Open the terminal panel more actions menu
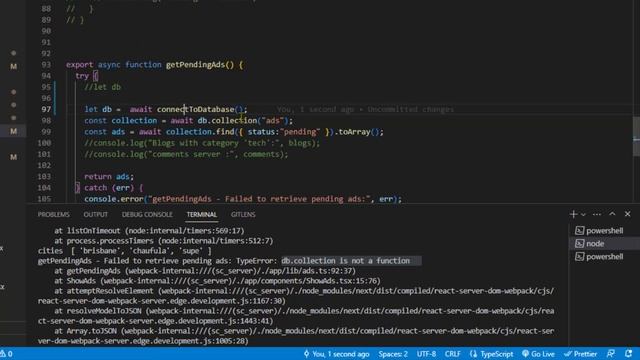The image size is (640, 360). point(597,214)
